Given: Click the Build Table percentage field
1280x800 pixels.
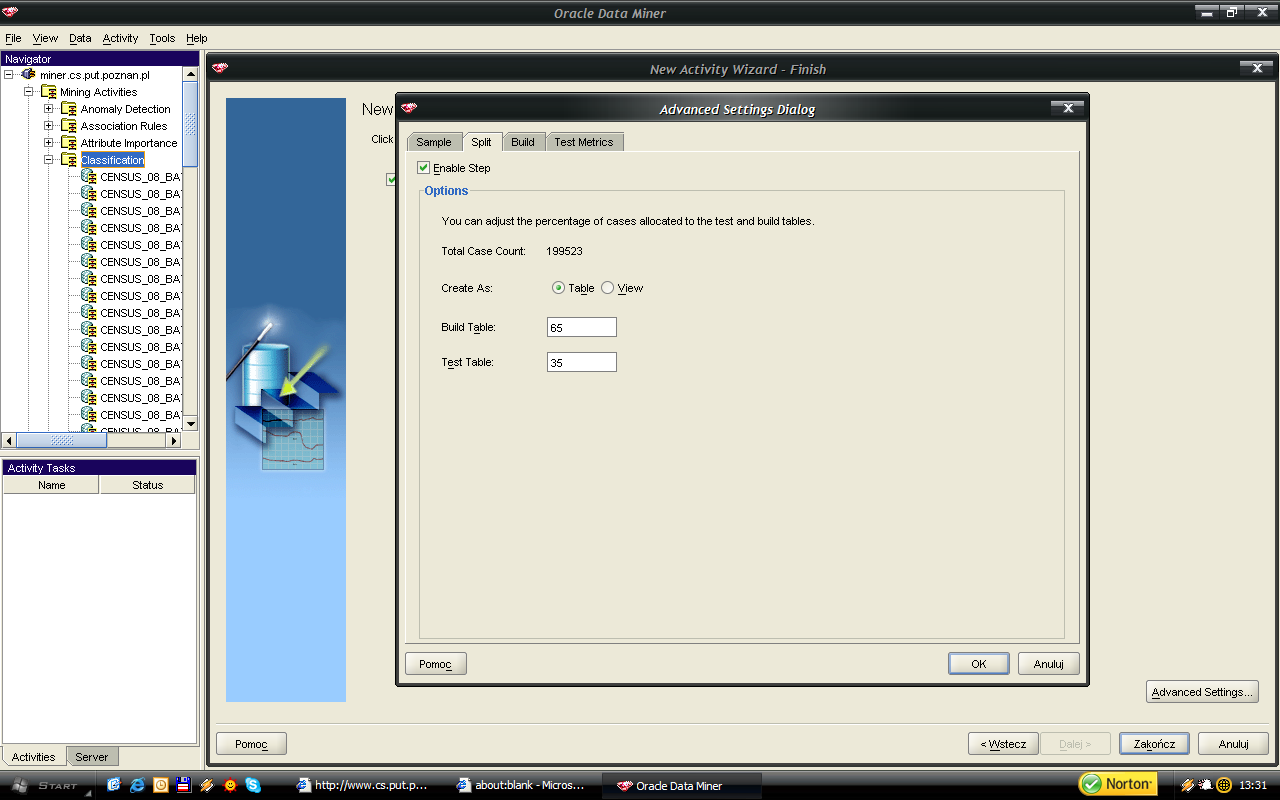Looking at the screenshot, I should point(582,328).
